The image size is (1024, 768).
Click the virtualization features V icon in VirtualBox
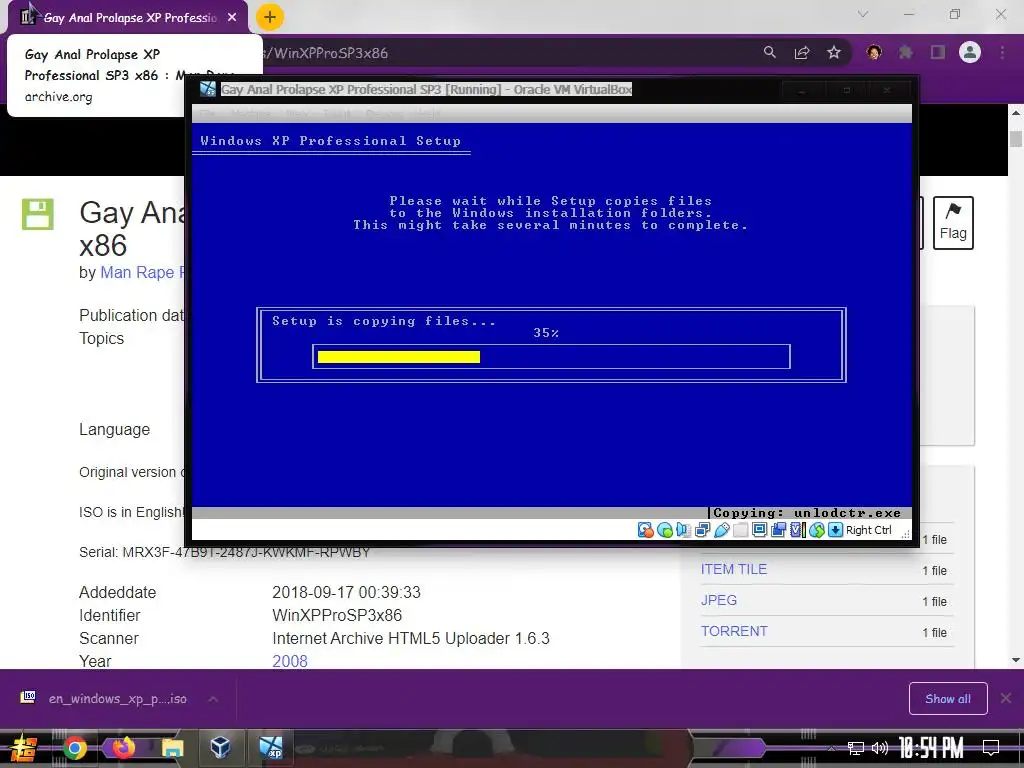coord(796,530)
